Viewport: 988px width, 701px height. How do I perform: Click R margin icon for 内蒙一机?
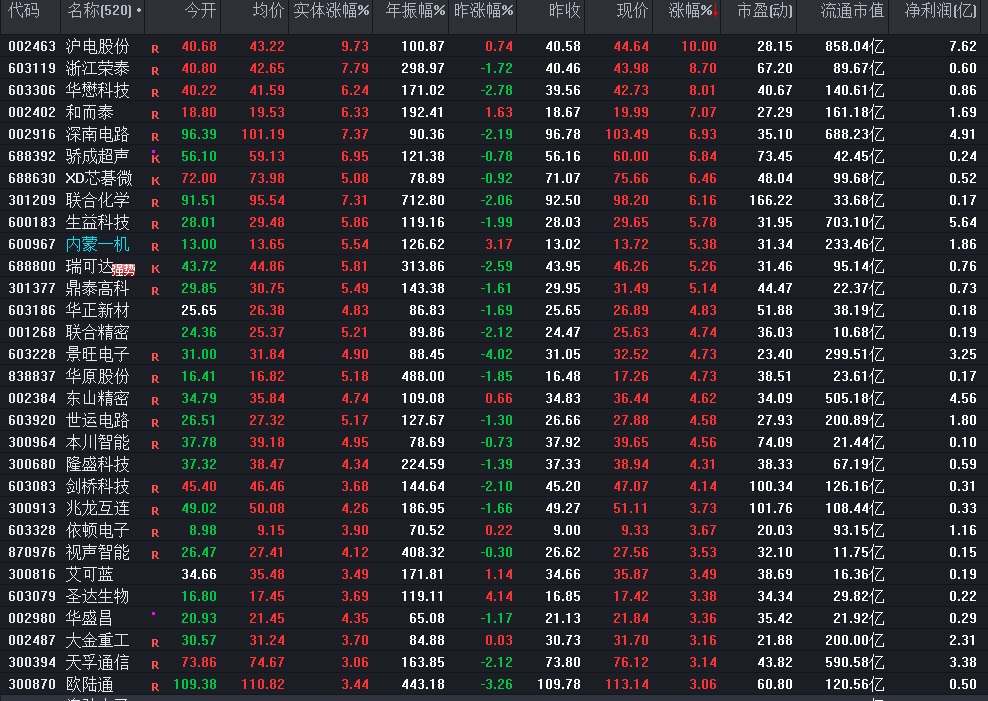tap(155, 248)
